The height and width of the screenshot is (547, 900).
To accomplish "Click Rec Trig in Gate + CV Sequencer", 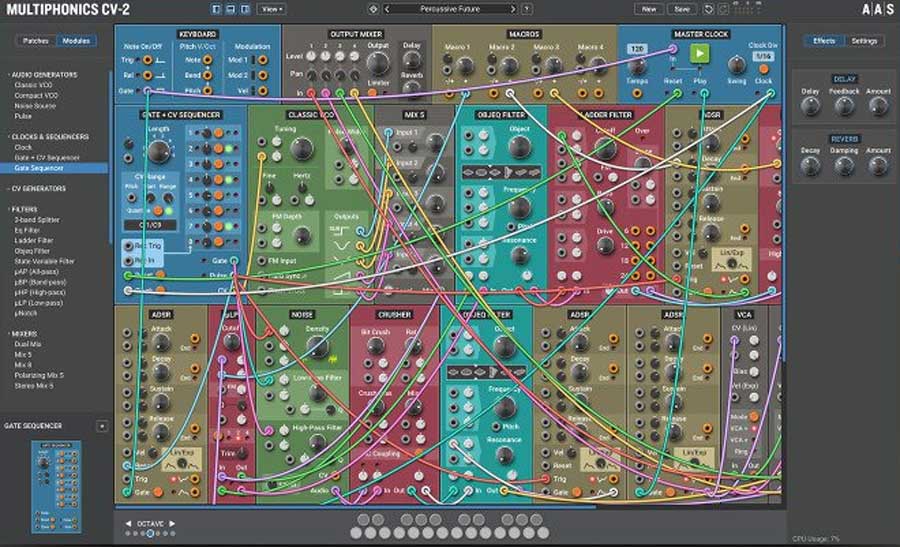I will coord(142,246).
